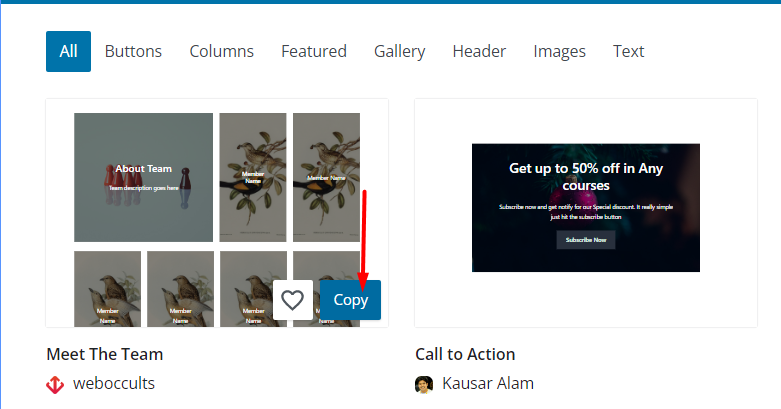Select the Header category
This screenshot has width=781, height=409.
(x=479, y=51)
